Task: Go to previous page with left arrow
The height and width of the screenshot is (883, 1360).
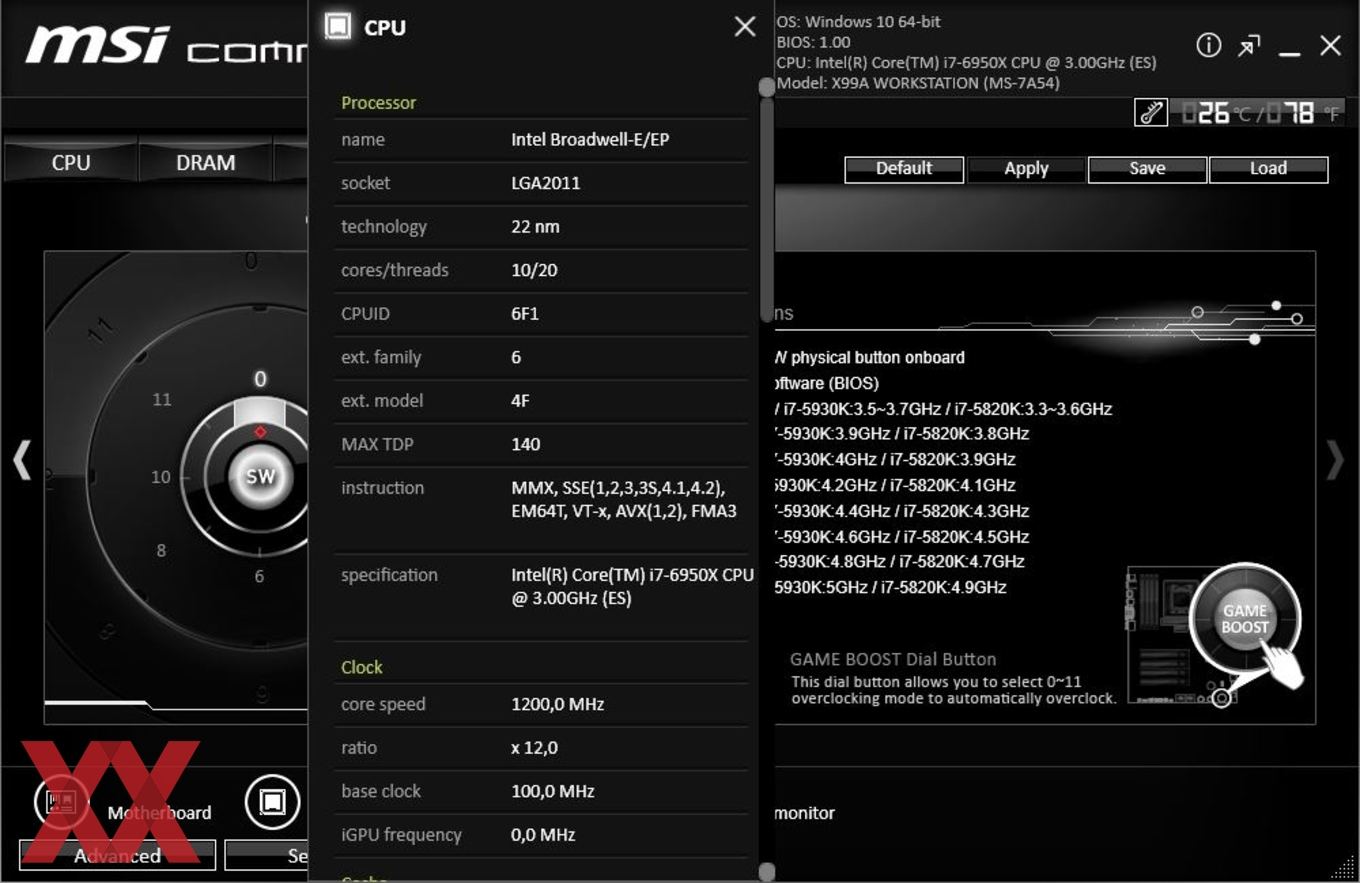Action: click(x=22, y=461)
